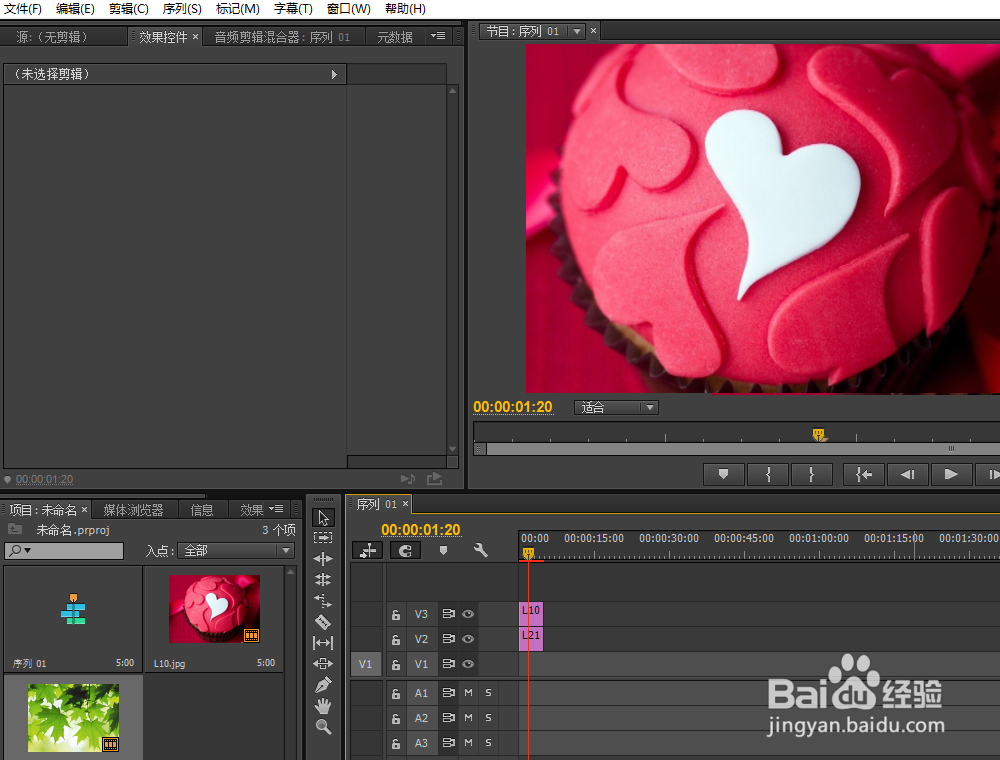Open 字幕(T) menu
Viewport: 1000px width, 760px height.
[x=293, y=9]
